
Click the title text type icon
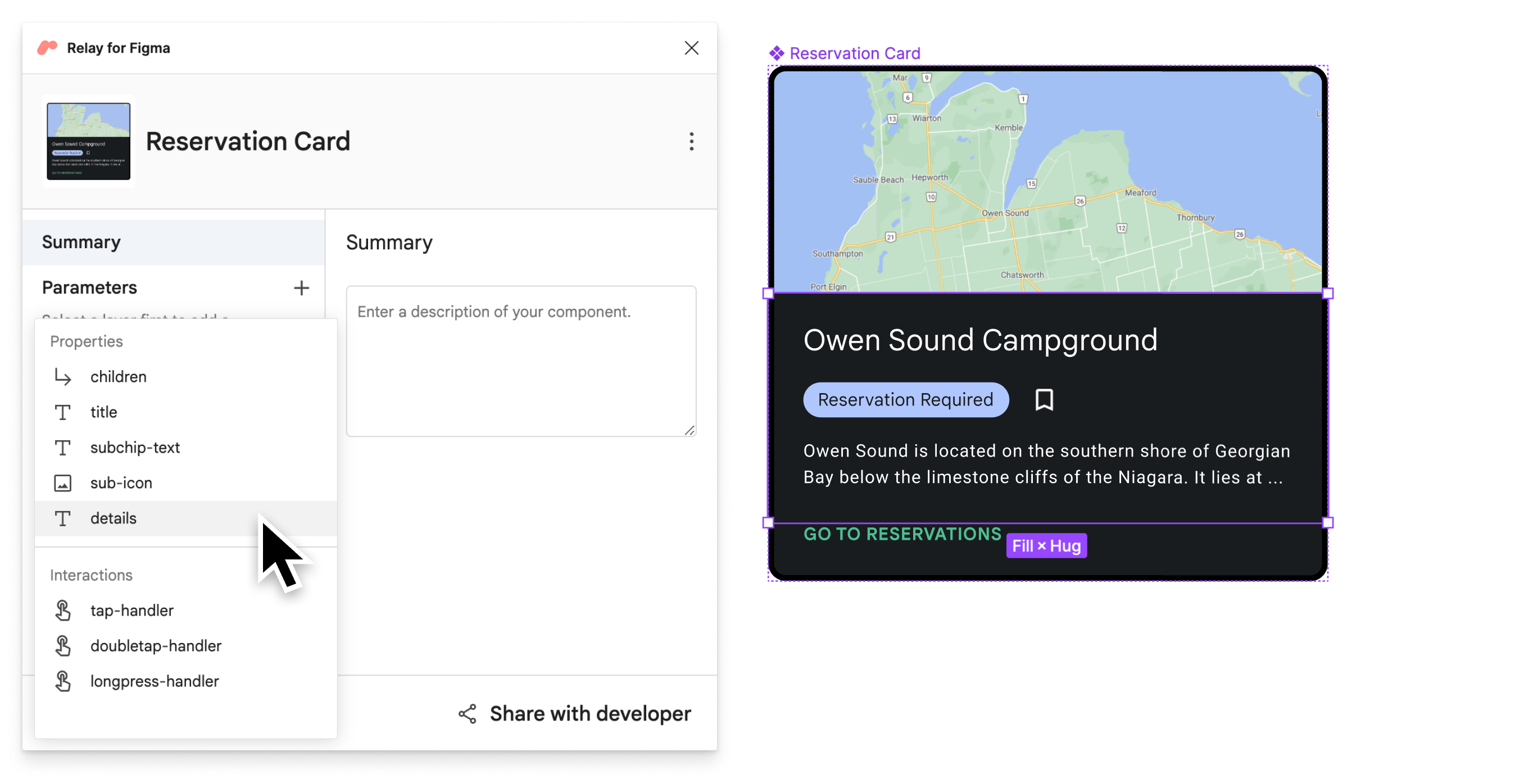pos(62,411)
